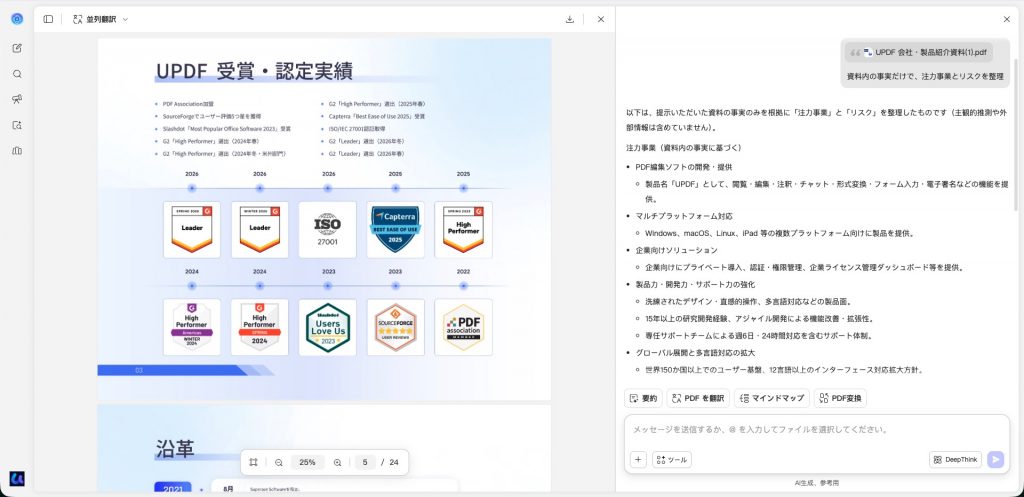Click the PDF association member badge
This screenshot has height=497, width=1024.
click(464, 327)
